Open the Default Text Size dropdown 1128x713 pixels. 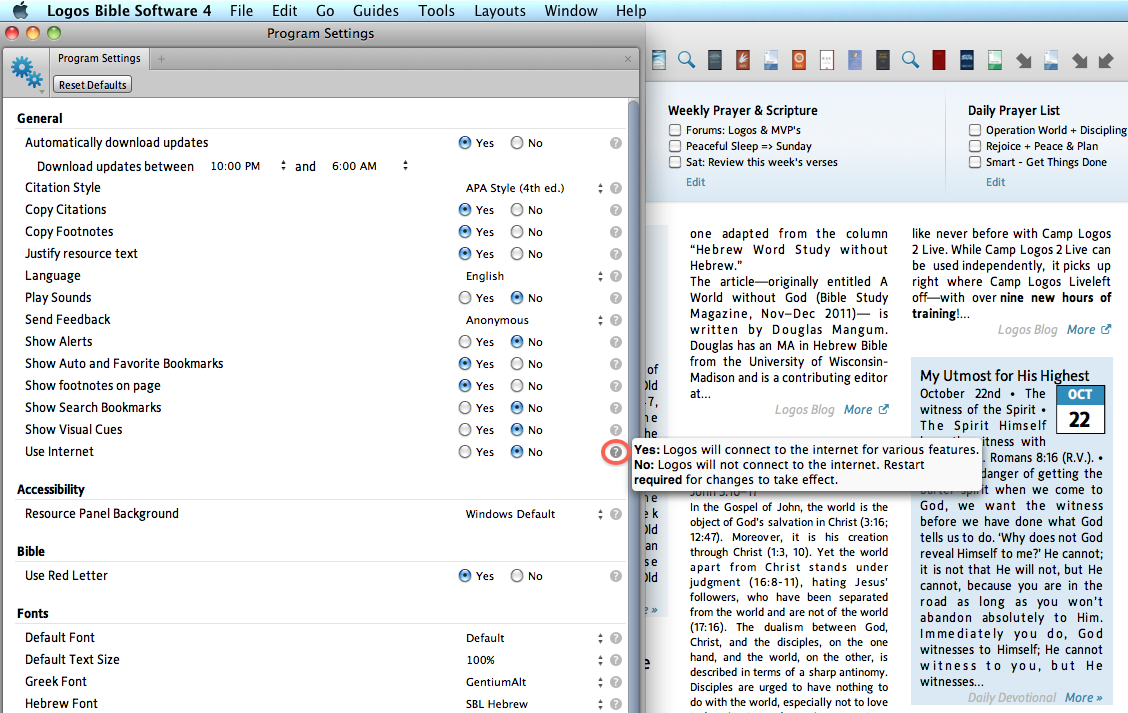coord(533,660)
